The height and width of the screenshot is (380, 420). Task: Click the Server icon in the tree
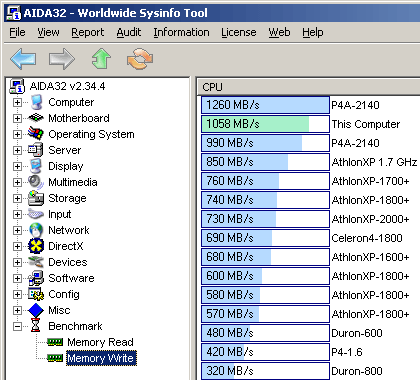click(x=36, y=150)
